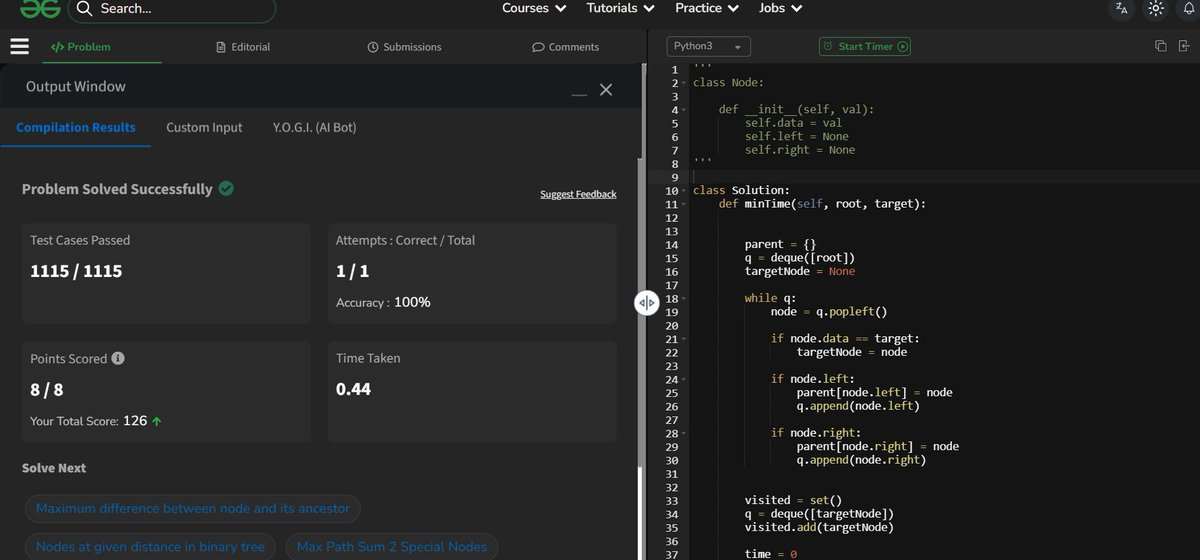
Task: Open Nodes at given distance in binary tree
Action: click(x=150, y=546)
